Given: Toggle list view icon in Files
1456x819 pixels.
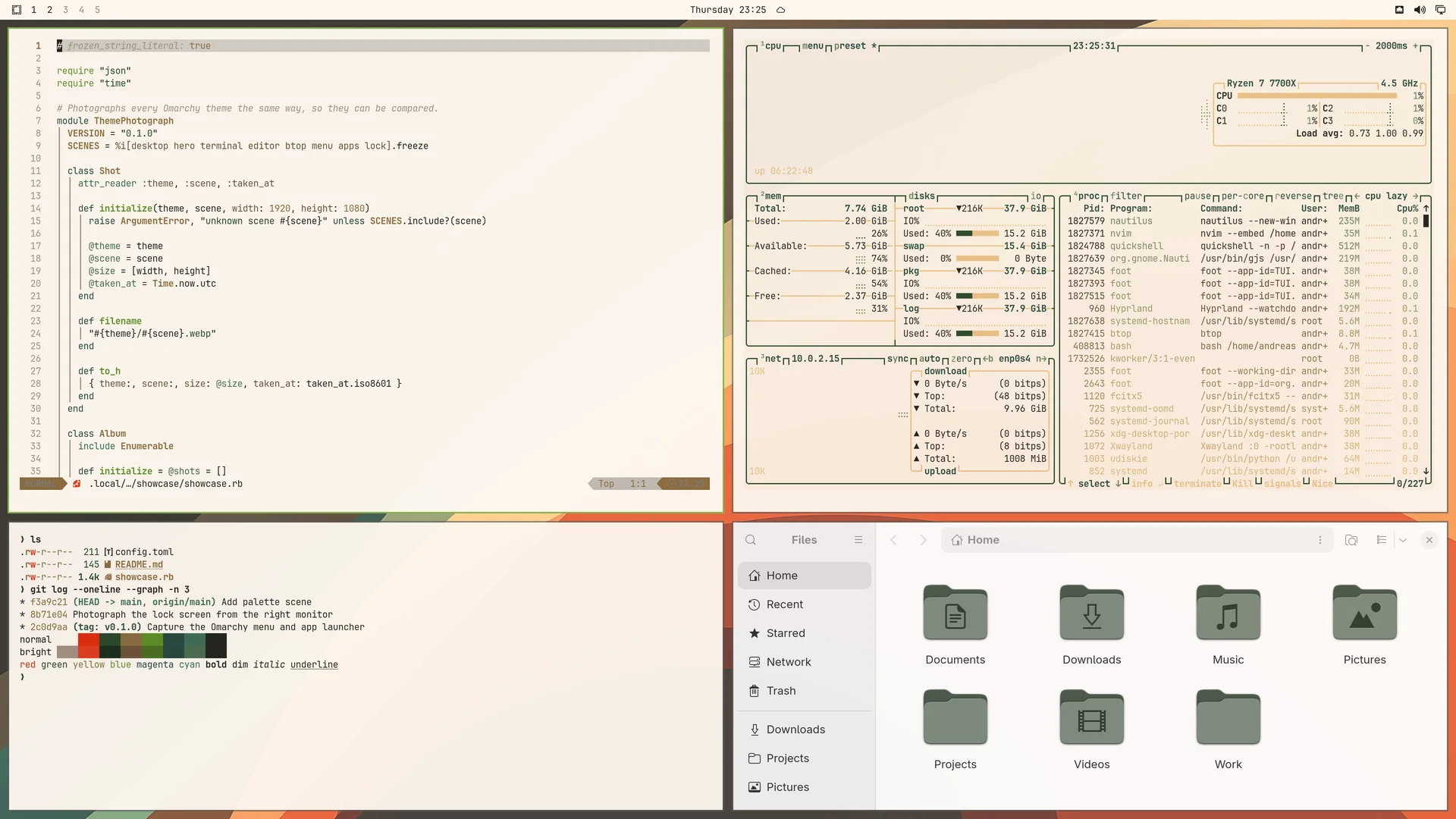Looking at the screenshot, I should (1382, 540).
